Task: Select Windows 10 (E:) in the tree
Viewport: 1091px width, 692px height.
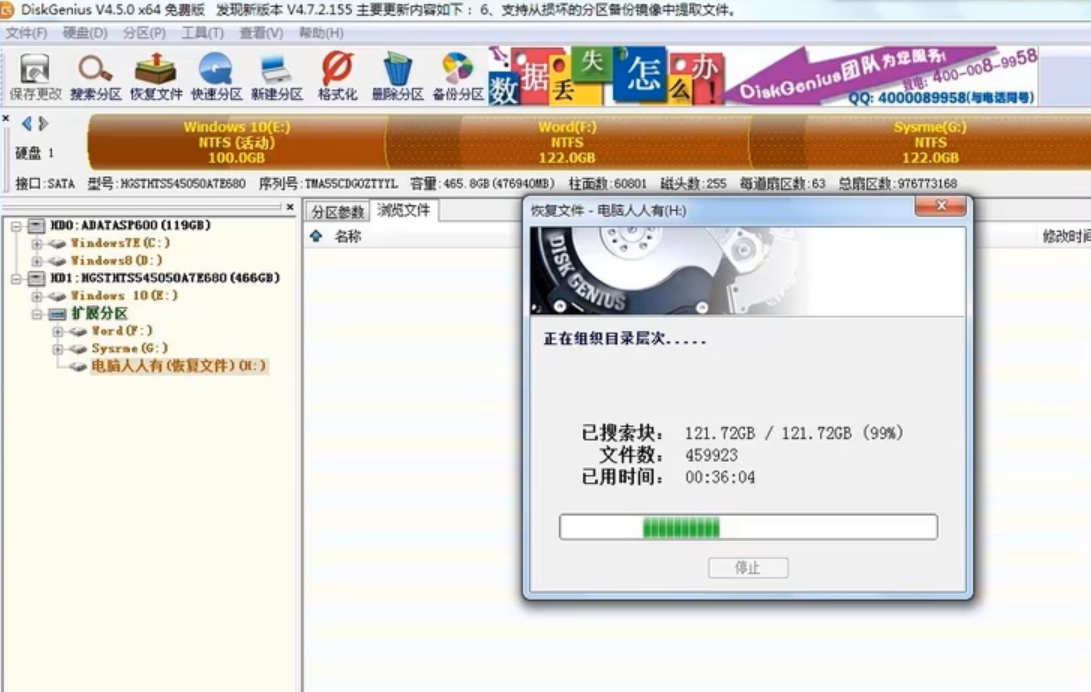Action: (x=124, y=296)
